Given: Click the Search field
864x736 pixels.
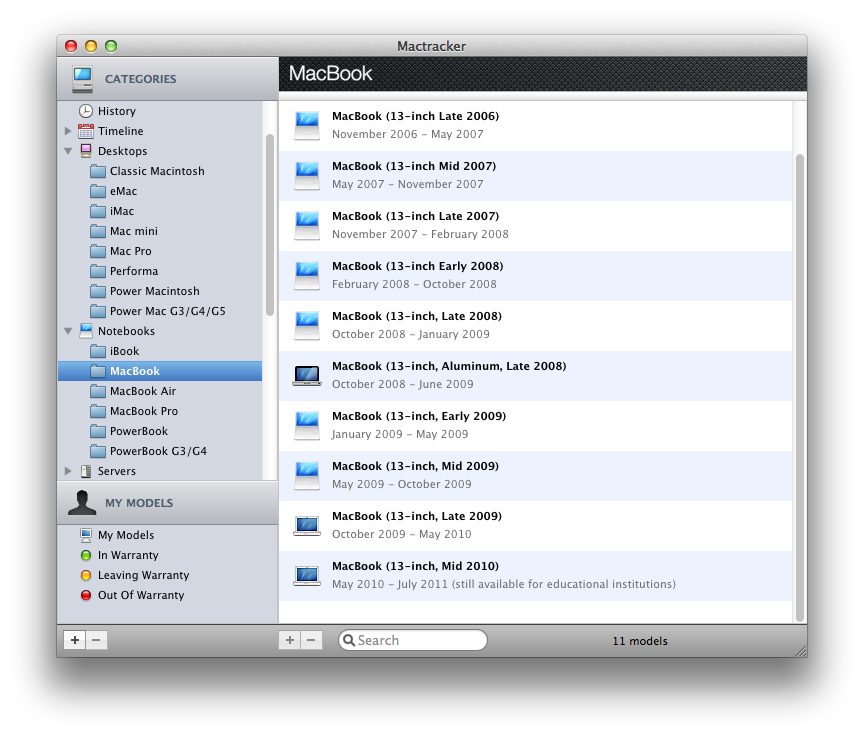Looking at the screenshot, I should tap(413, 640).
